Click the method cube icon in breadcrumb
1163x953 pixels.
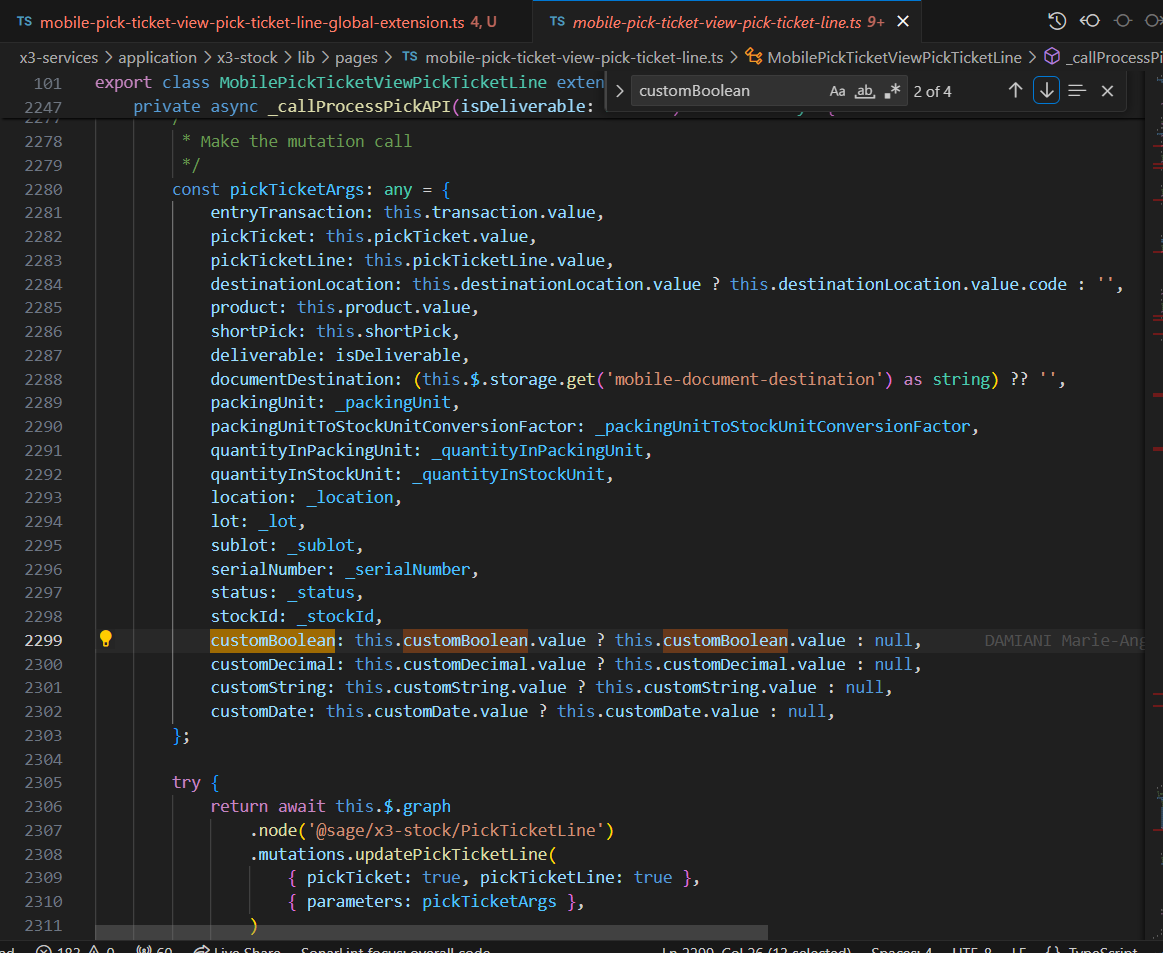click(1052, 56)
